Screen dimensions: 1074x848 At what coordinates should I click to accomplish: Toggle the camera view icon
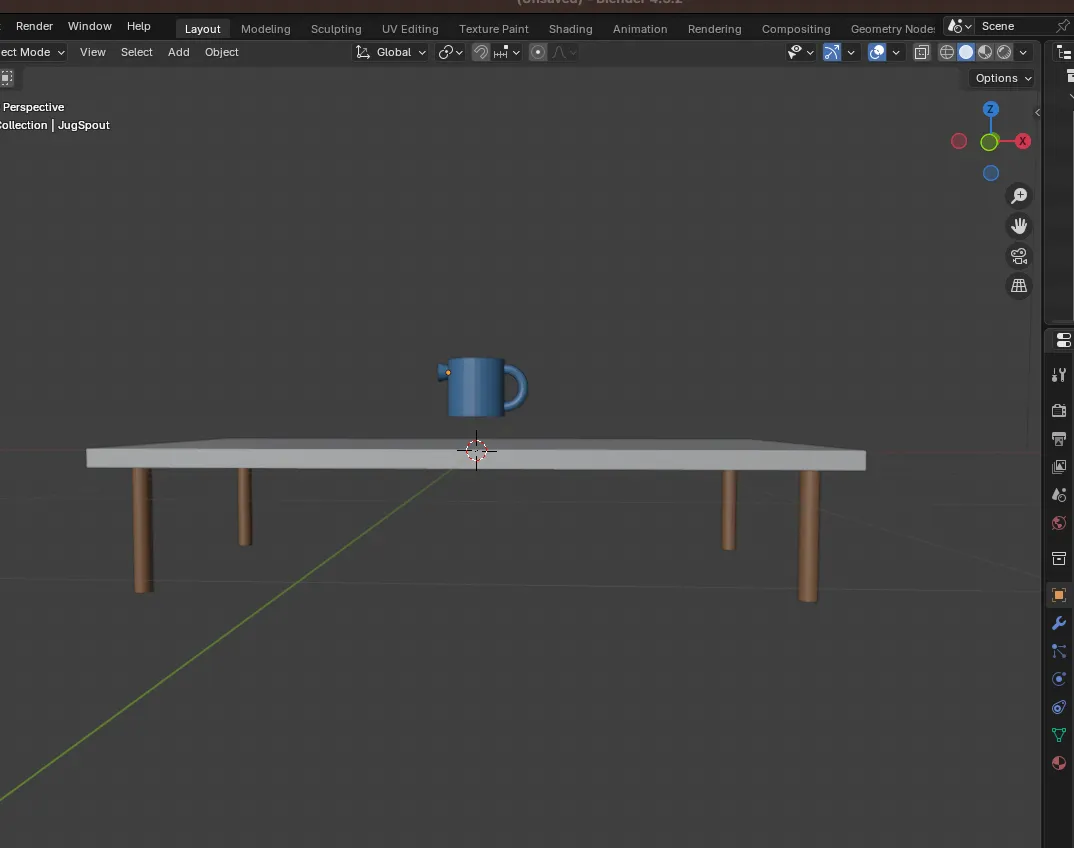[x=1019, y=256]
